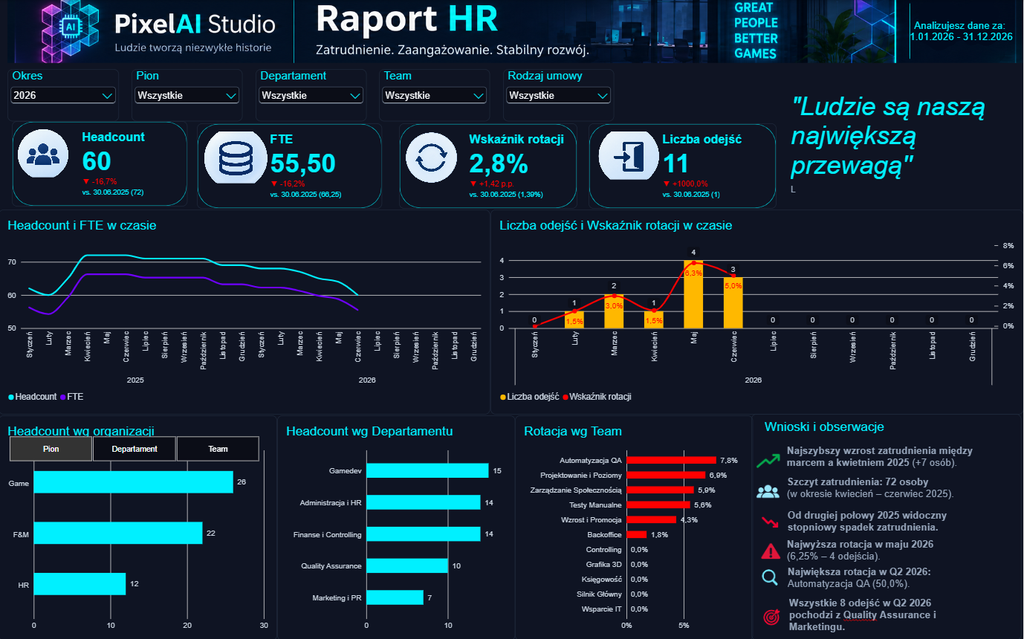The width and height of the screenshot is (1024, 639).
Task: Click the Raport HR header title
Action: click(407, 19)
